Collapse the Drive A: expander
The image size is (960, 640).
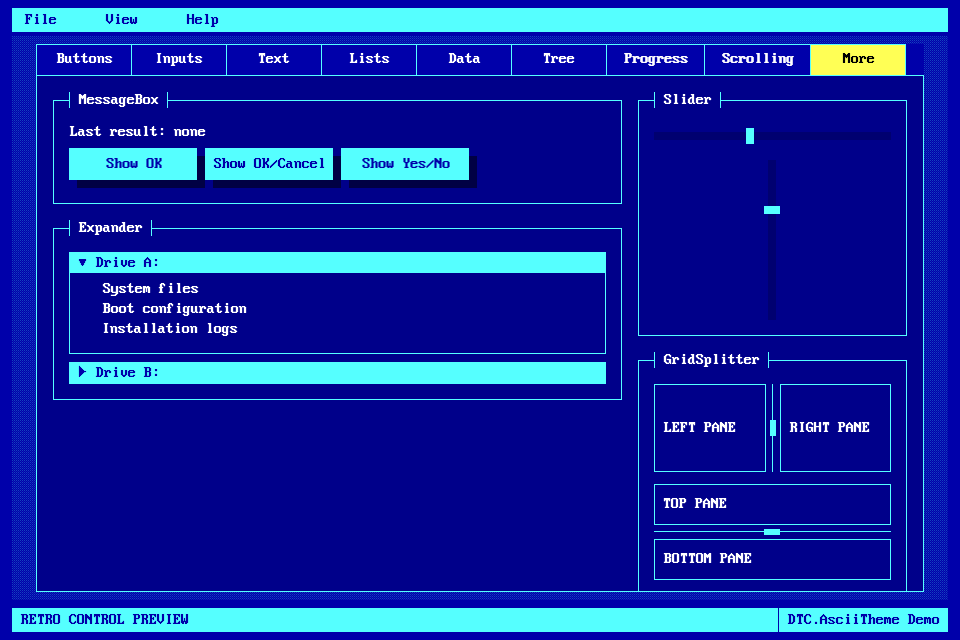(x=337, y=263)
